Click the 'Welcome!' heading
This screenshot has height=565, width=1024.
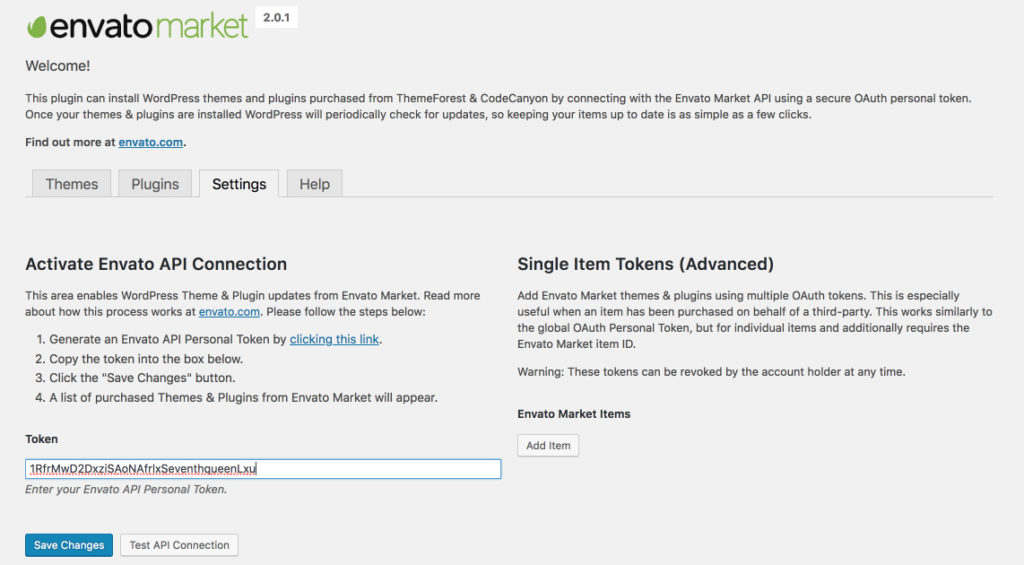(57, 66)
